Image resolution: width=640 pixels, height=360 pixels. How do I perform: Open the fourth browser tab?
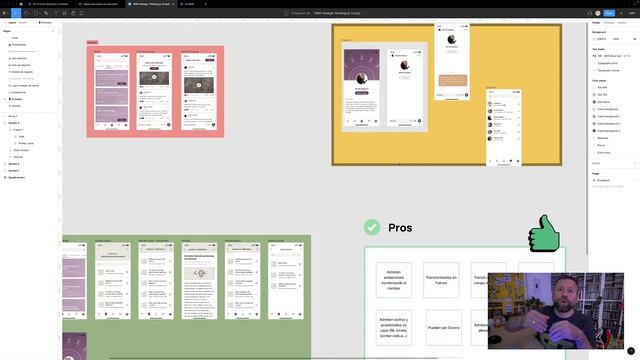(190, 4)
